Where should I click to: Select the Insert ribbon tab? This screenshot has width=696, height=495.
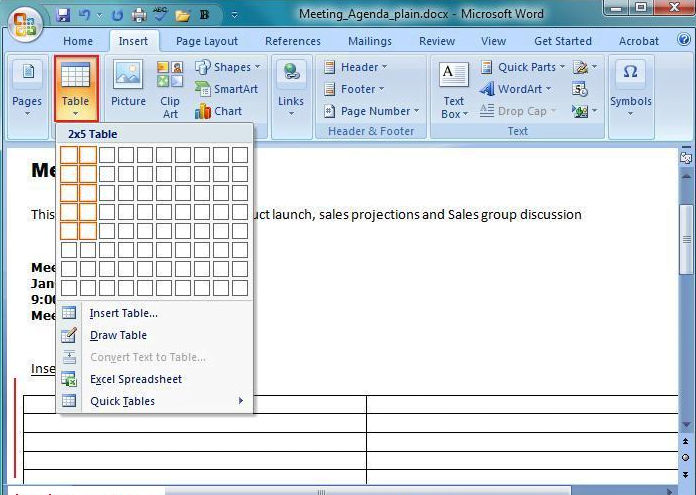point(133,41)
